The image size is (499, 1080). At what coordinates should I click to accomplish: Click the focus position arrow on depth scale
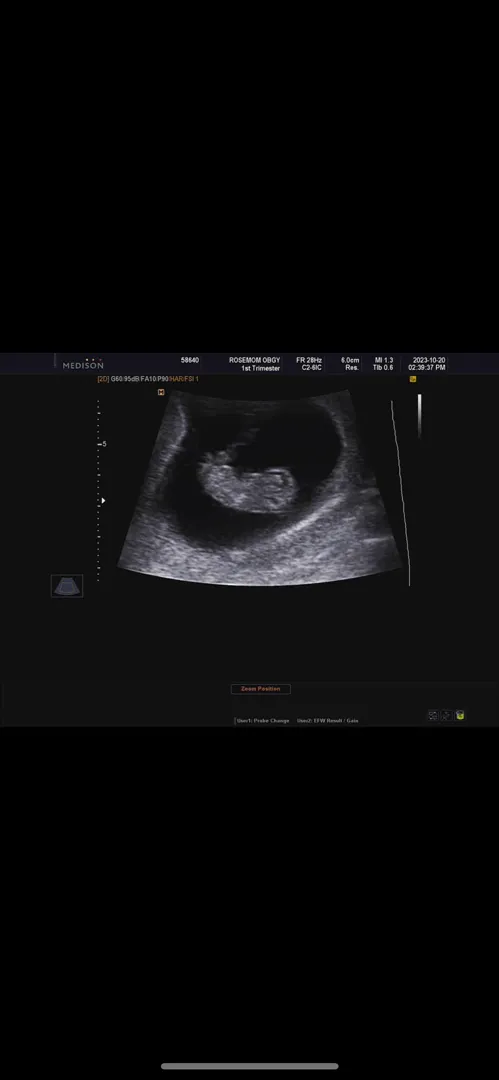[x=103, y=501]
